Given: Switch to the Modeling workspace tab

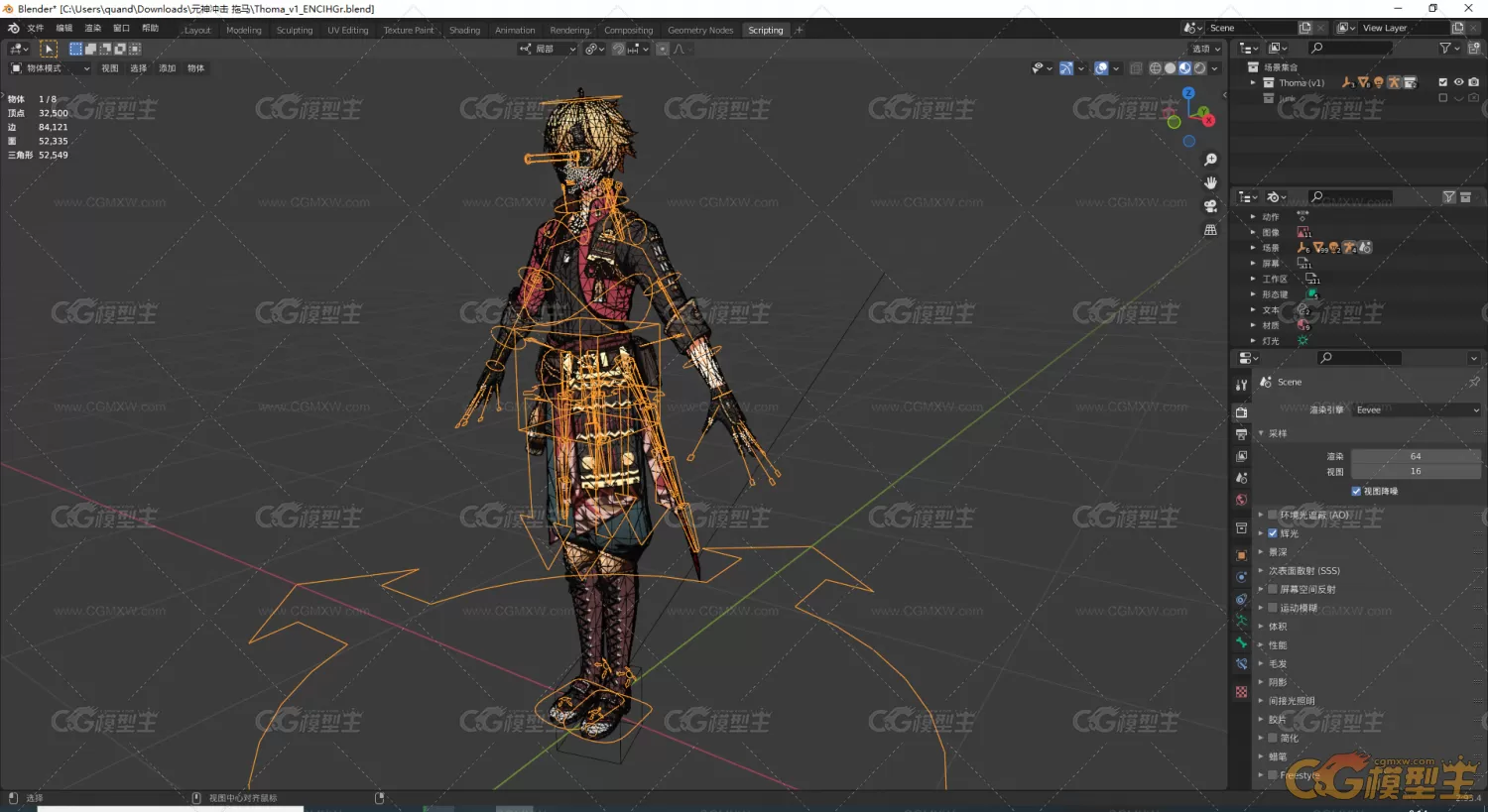Looking at the screenshot, I should (x=244, y=31).
